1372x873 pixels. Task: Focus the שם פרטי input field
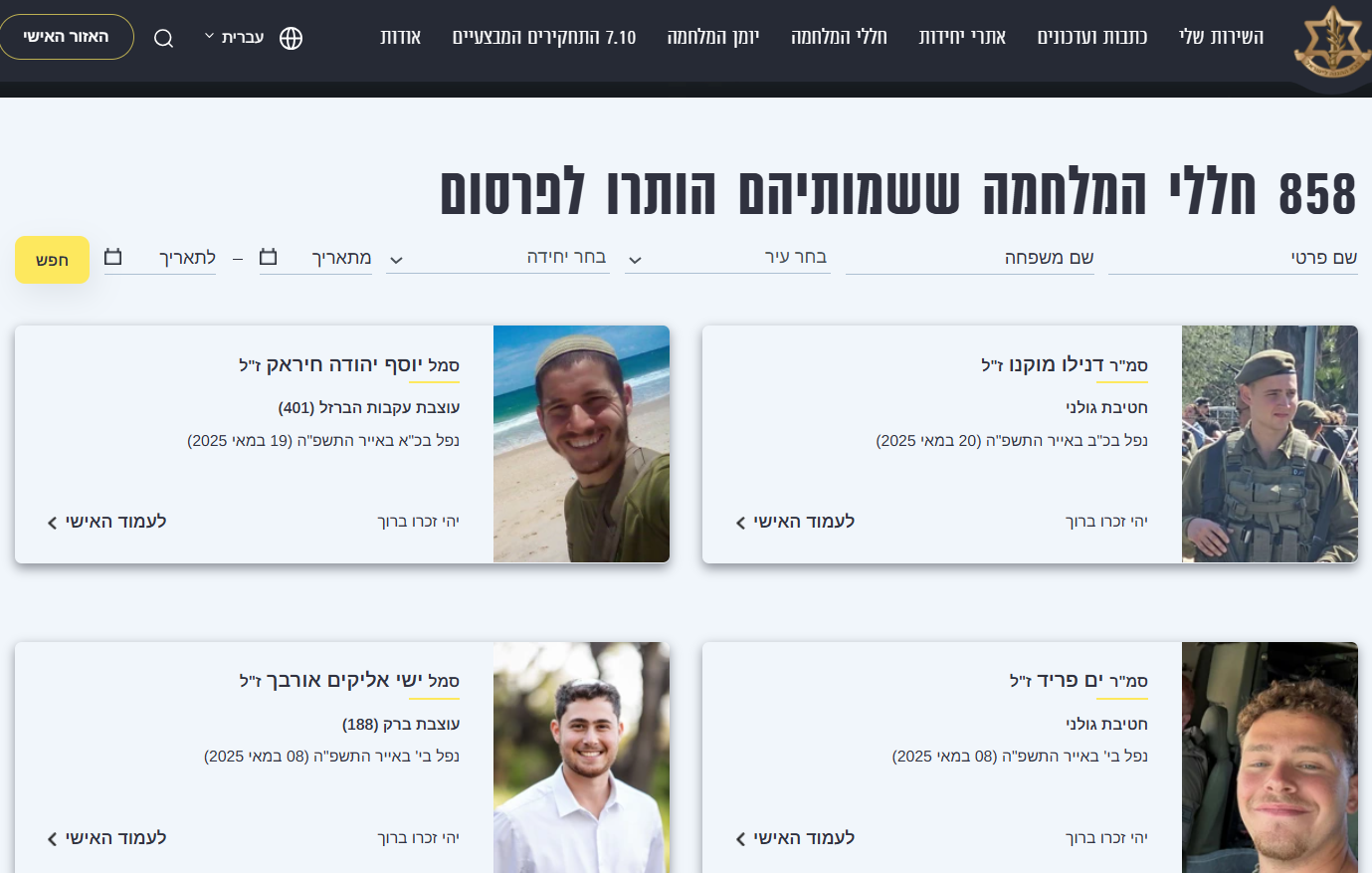point(1233,258)
